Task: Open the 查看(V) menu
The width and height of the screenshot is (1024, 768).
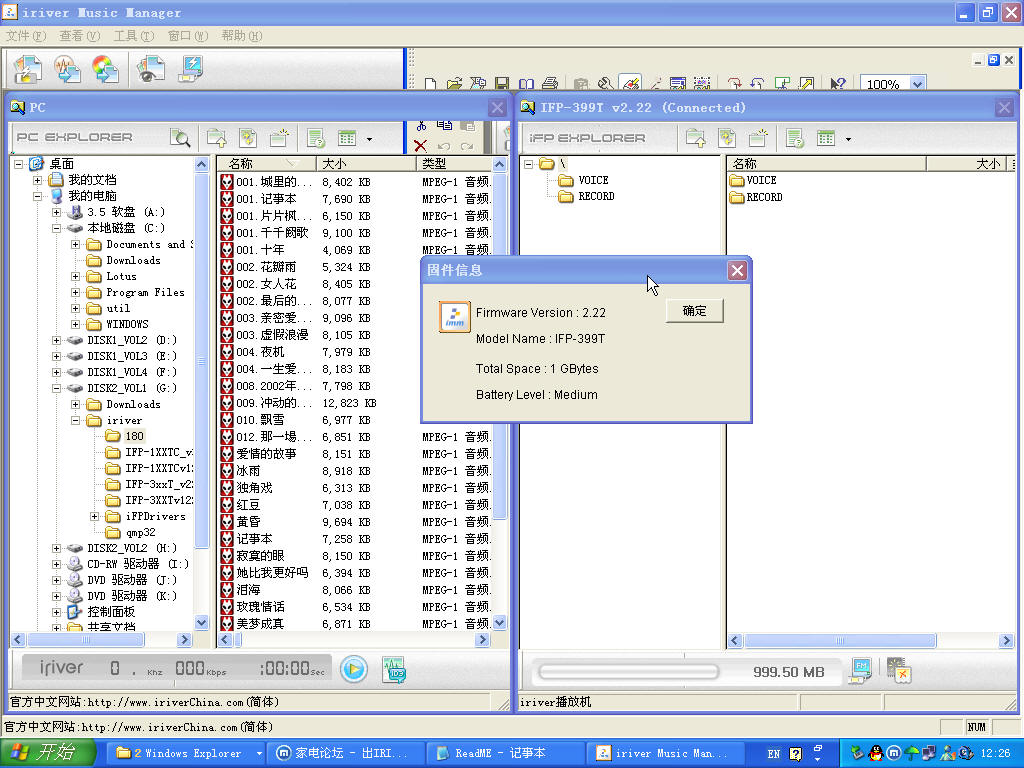Action: point(80,35)
